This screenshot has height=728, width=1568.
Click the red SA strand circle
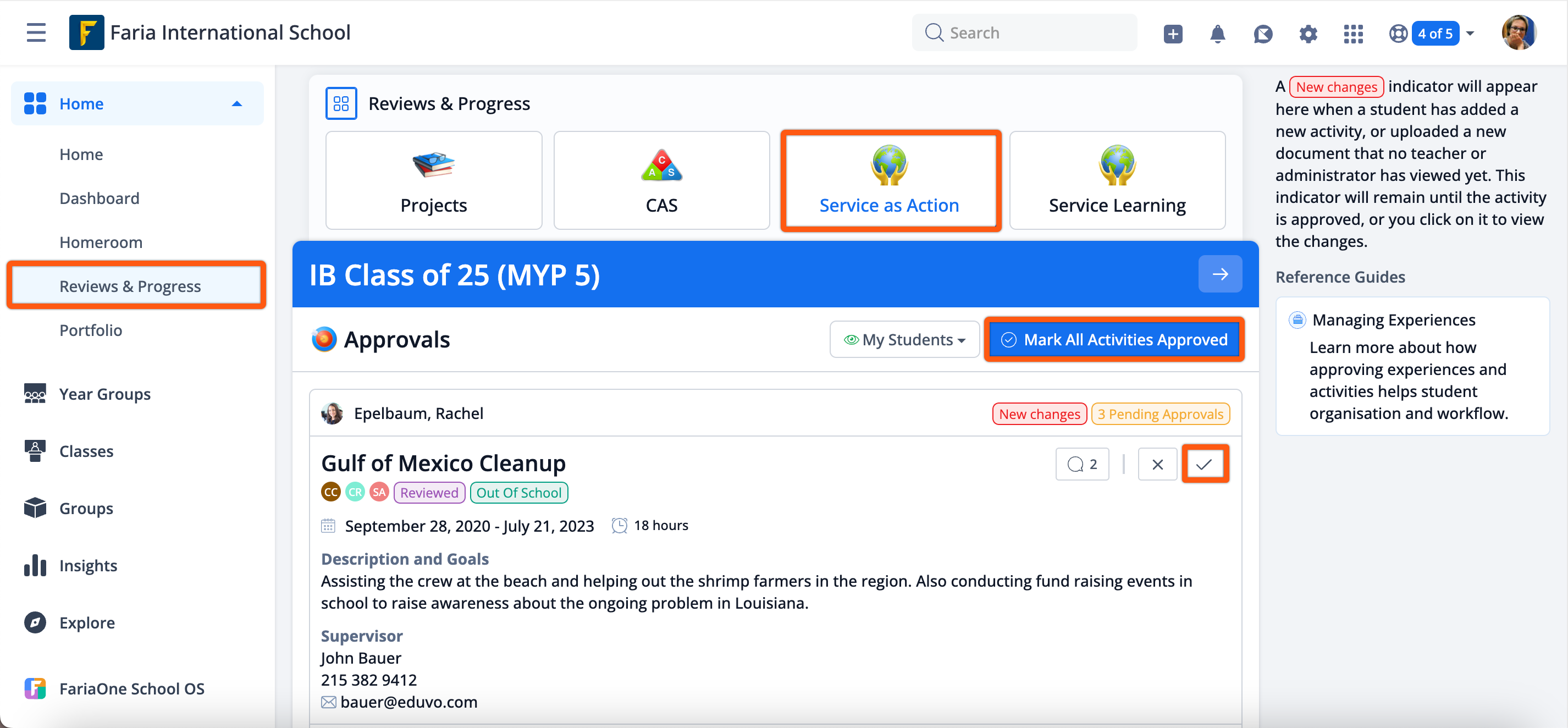click(x=379, y=492)
